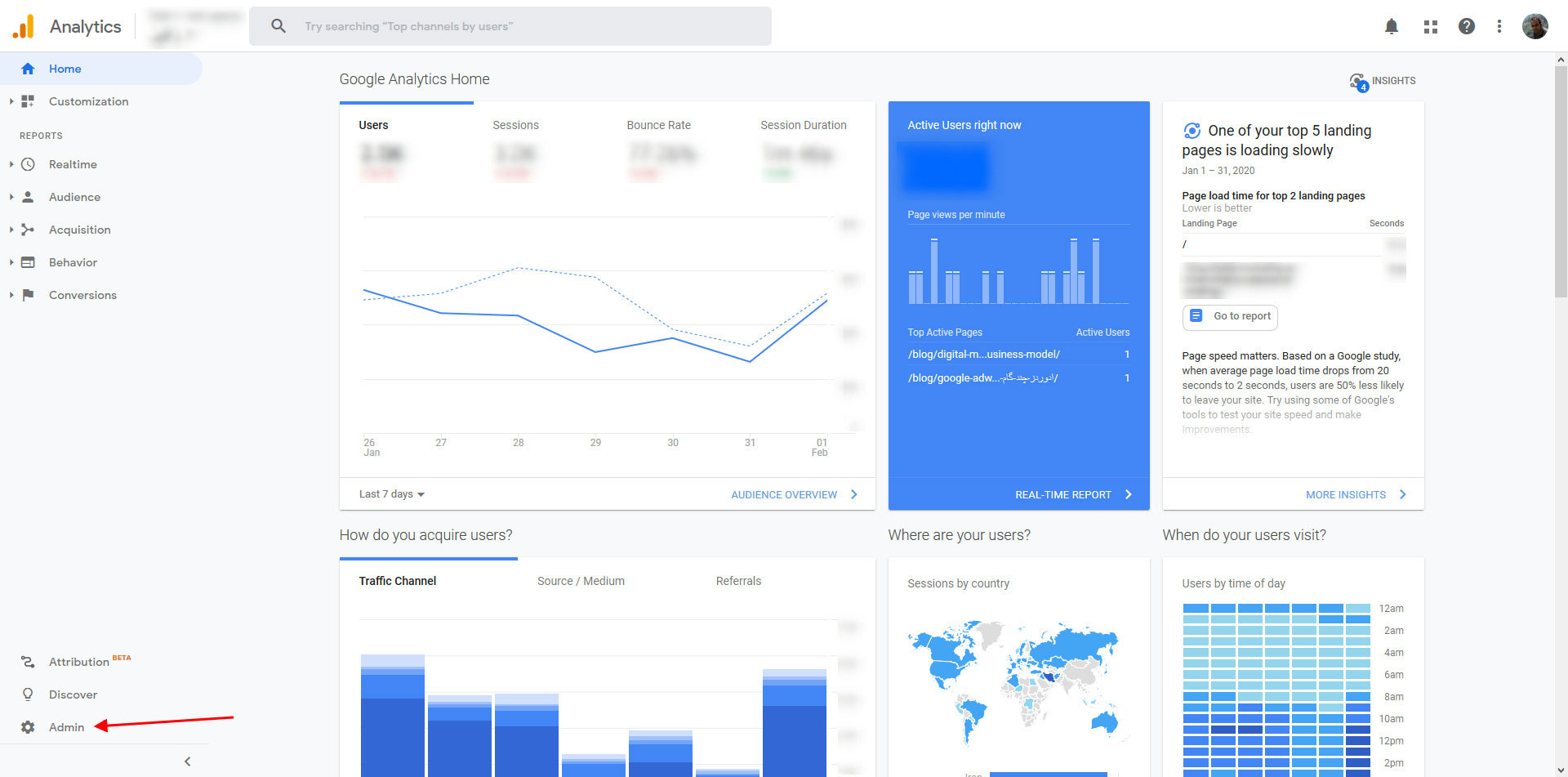Click the search magnifier icon
The width and height of the screenshot is (1568, 777).
pos(278,26)
